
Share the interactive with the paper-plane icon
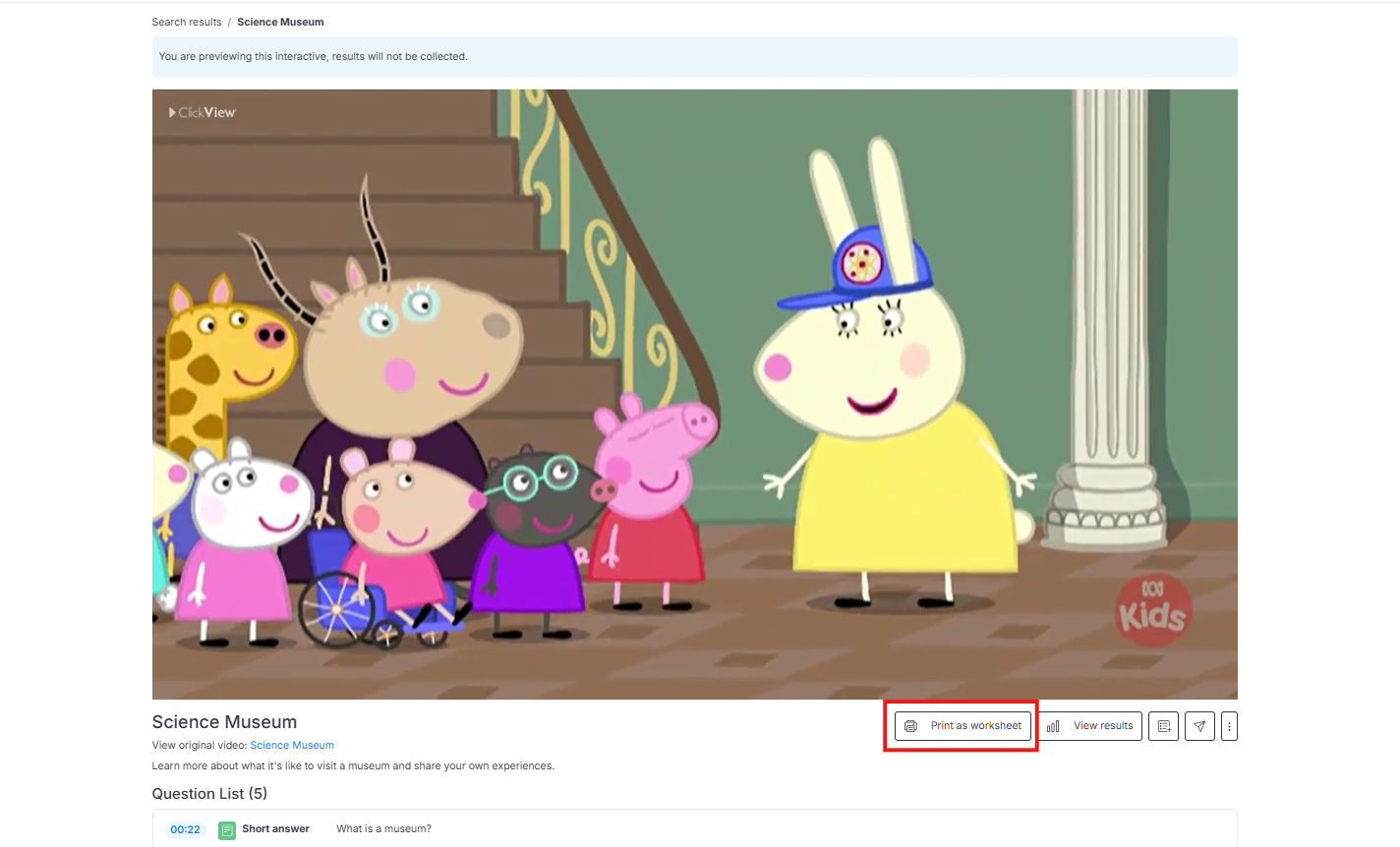(x=1199, y=726)
